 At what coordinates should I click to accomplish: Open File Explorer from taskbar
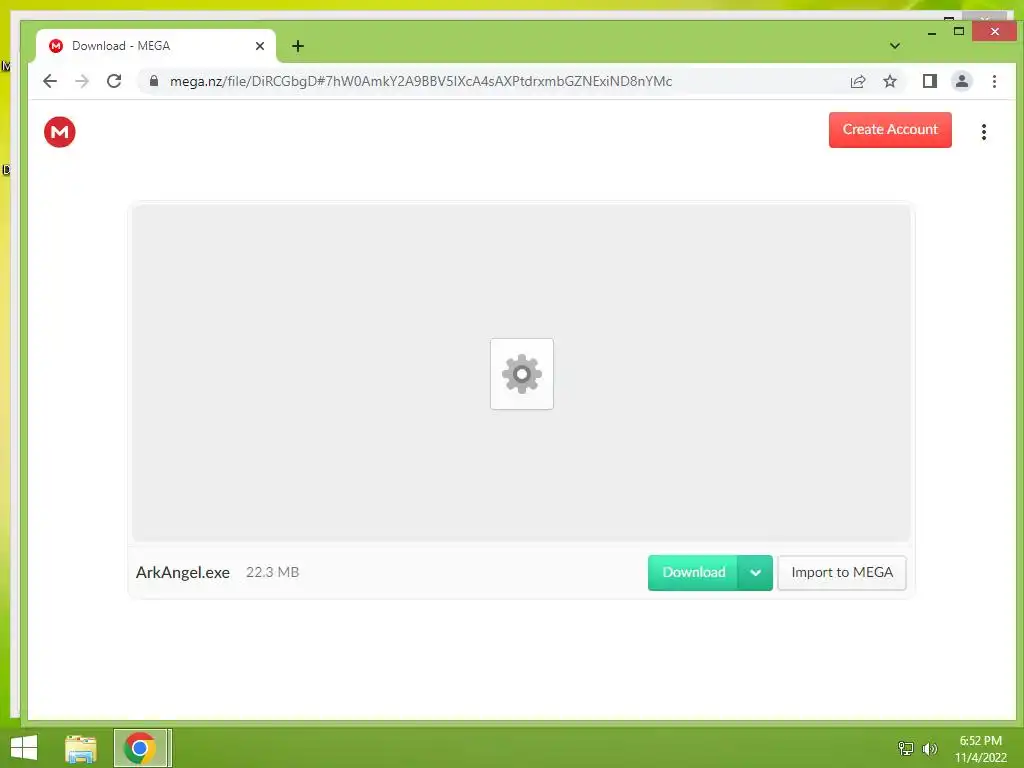click(x=81, y=748)
